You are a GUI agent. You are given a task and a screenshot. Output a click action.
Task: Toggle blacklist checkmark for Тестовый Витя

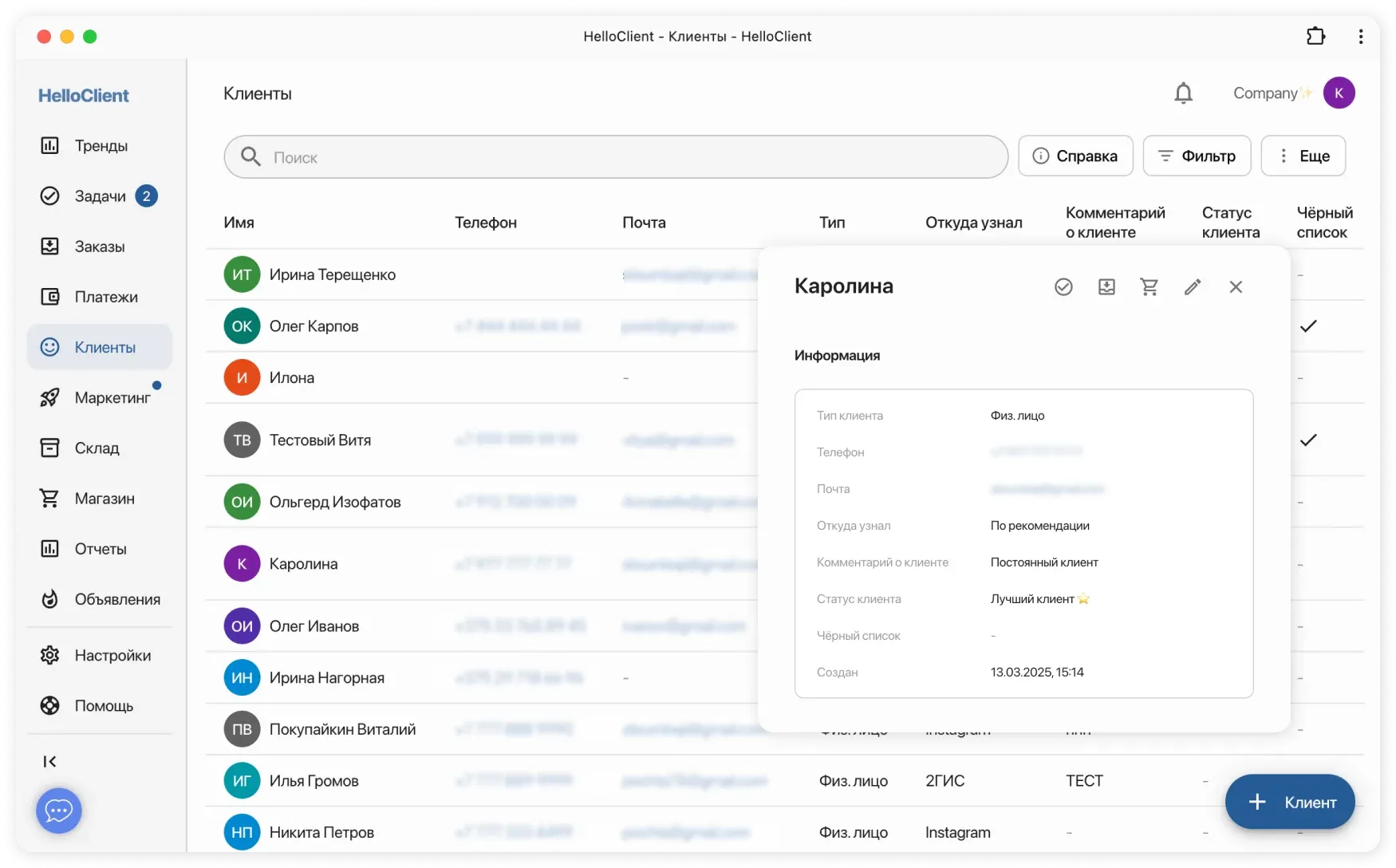pos(1308,440)
